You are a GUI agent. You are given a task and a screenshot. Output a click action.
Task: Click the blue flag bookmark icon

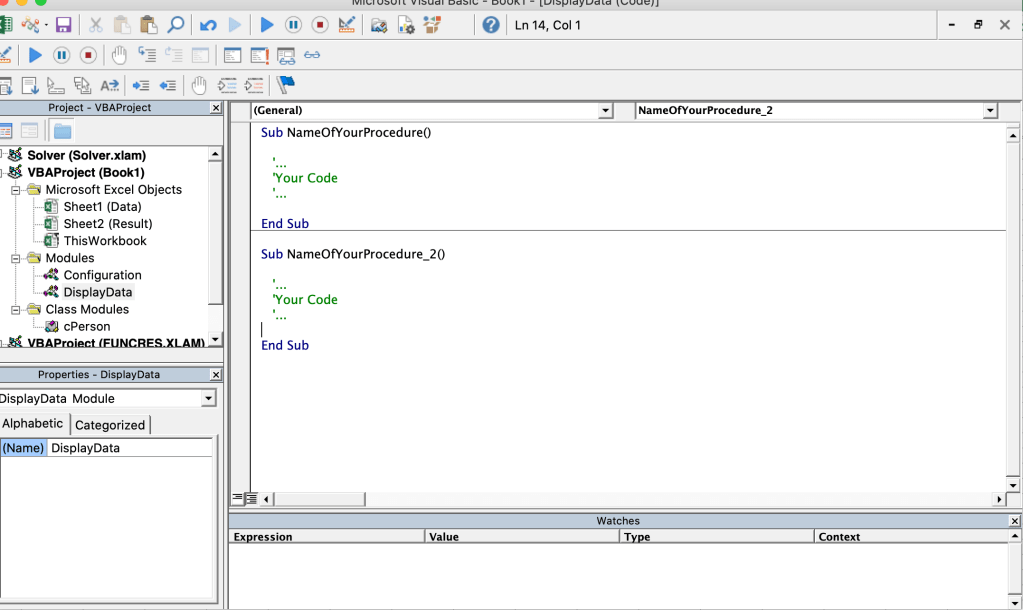click(x=286, y=85)
